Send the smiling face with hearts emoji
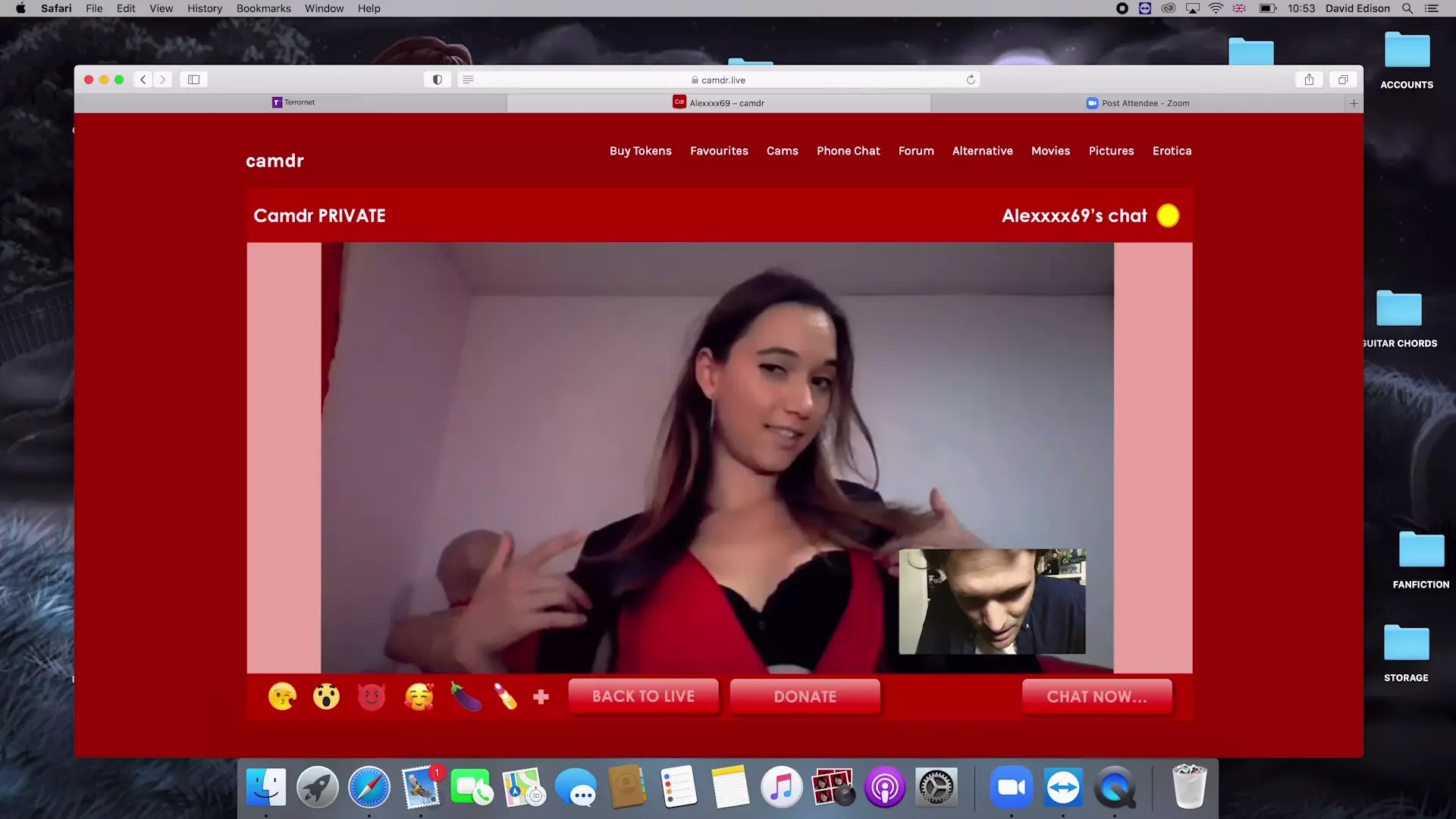 (419, 696)
